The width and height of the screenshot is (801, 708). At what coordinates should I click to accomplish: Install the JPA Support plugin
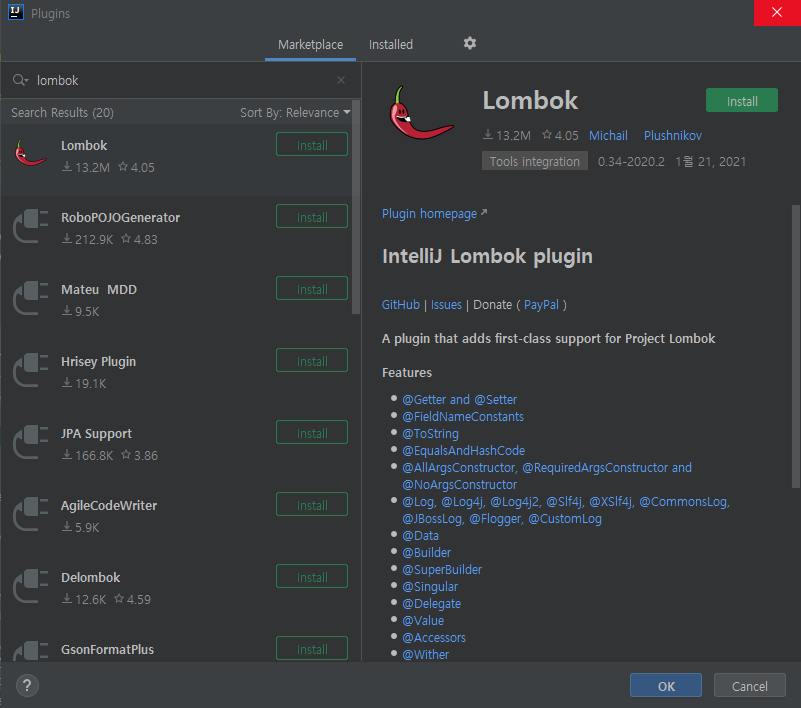(312, 433)
